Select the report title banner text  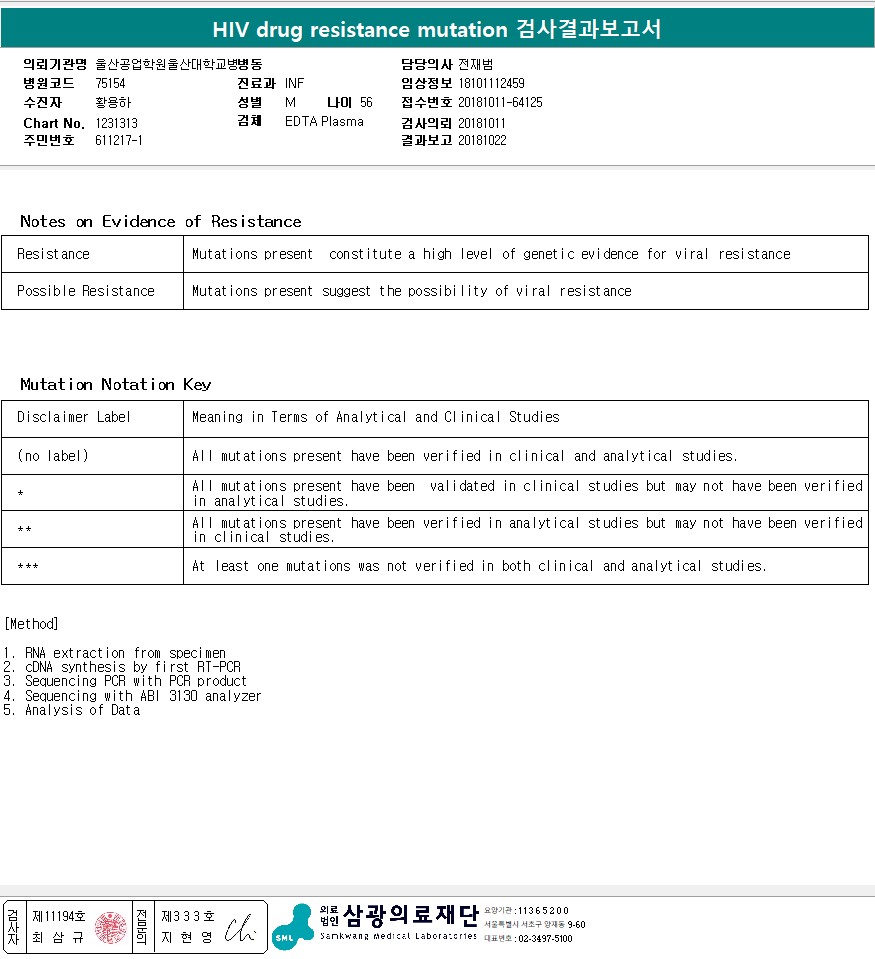[x=437, y=29]
